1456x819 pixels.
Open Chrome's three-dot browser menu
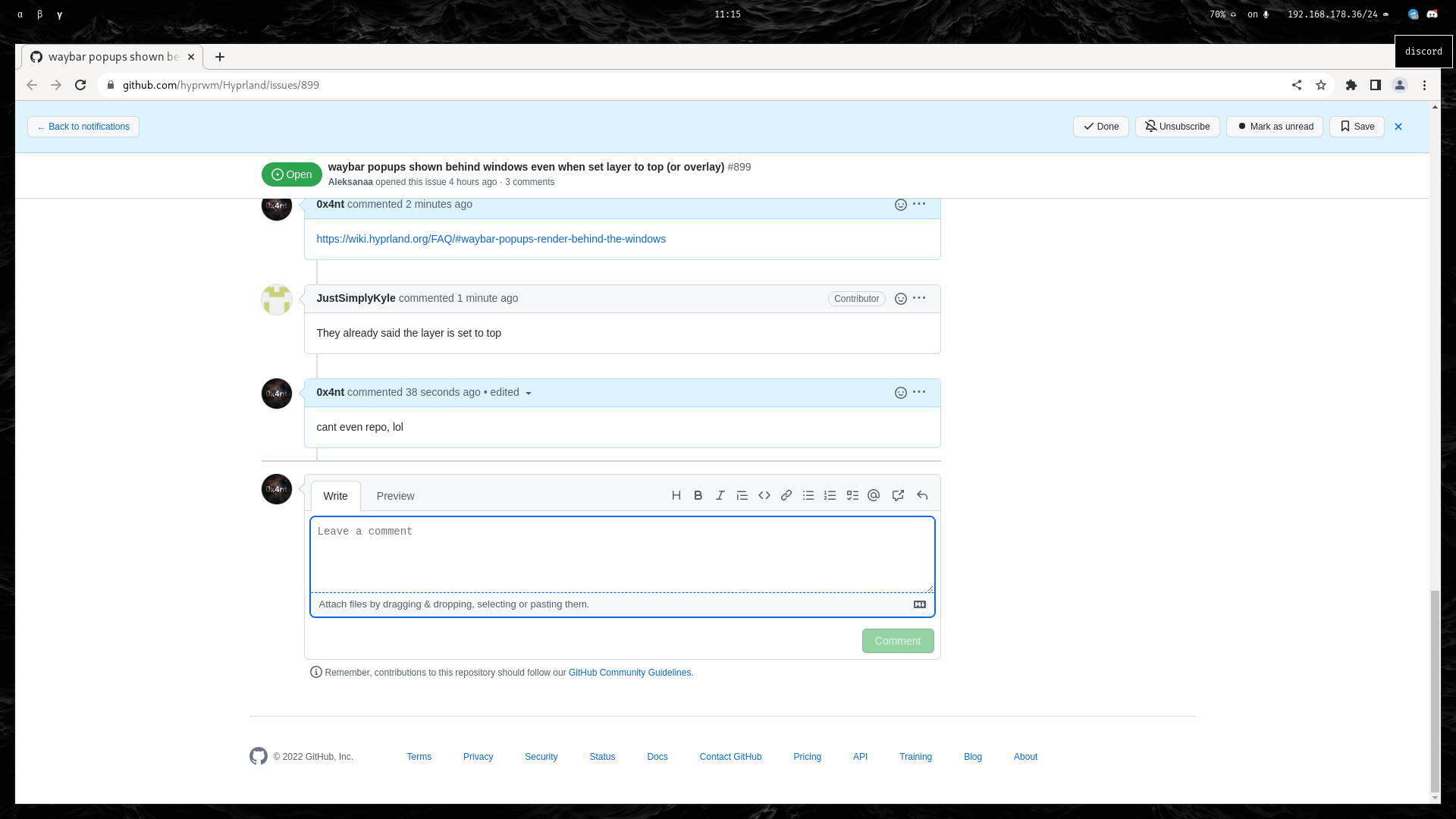point(1425,85)
